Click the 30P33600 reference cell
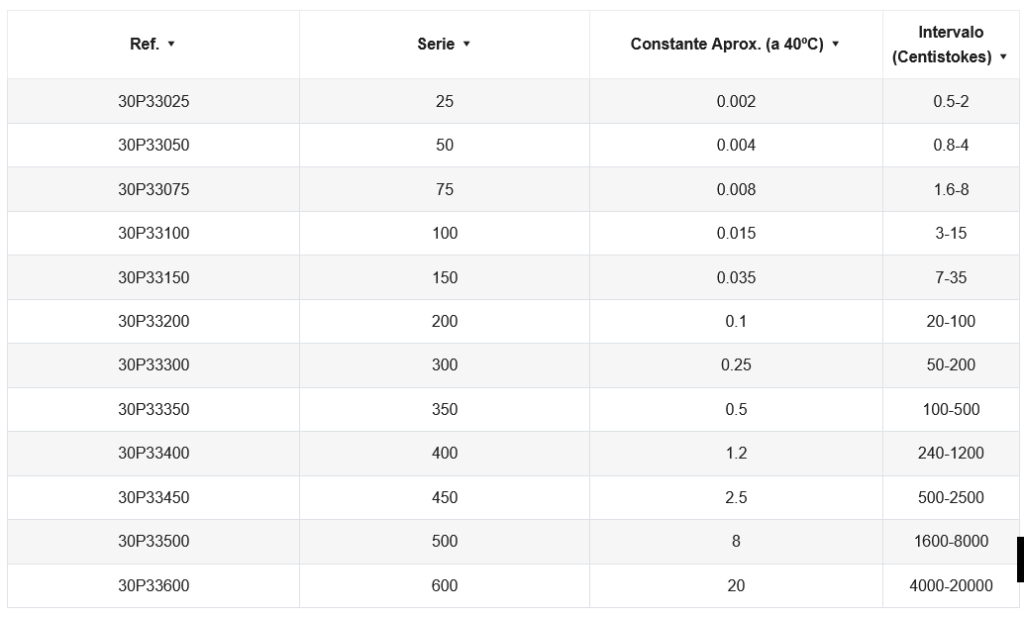The height and width of the screenshot is (618, 1024). pos(153,585)
